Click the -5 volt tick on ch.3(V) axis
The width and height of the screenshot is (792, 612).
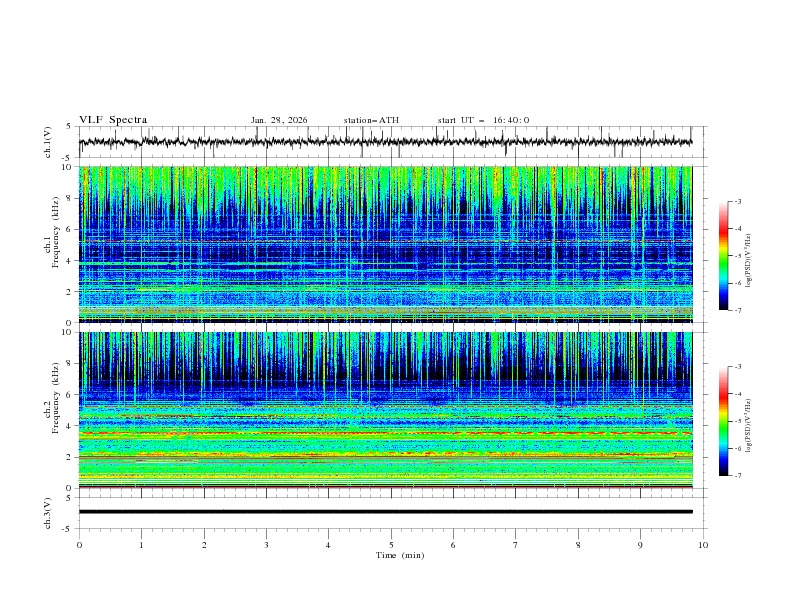click(68, 529)
